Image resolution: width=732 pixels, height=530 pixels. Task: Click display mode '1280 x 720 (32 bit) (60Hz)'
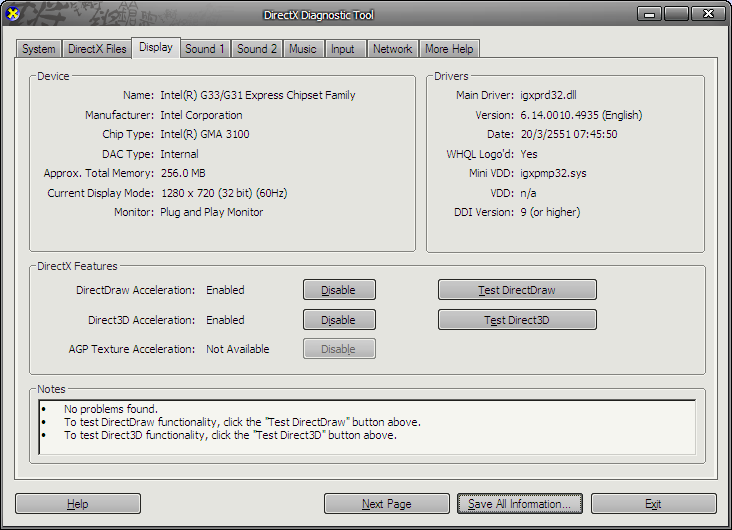click(224, 193)
